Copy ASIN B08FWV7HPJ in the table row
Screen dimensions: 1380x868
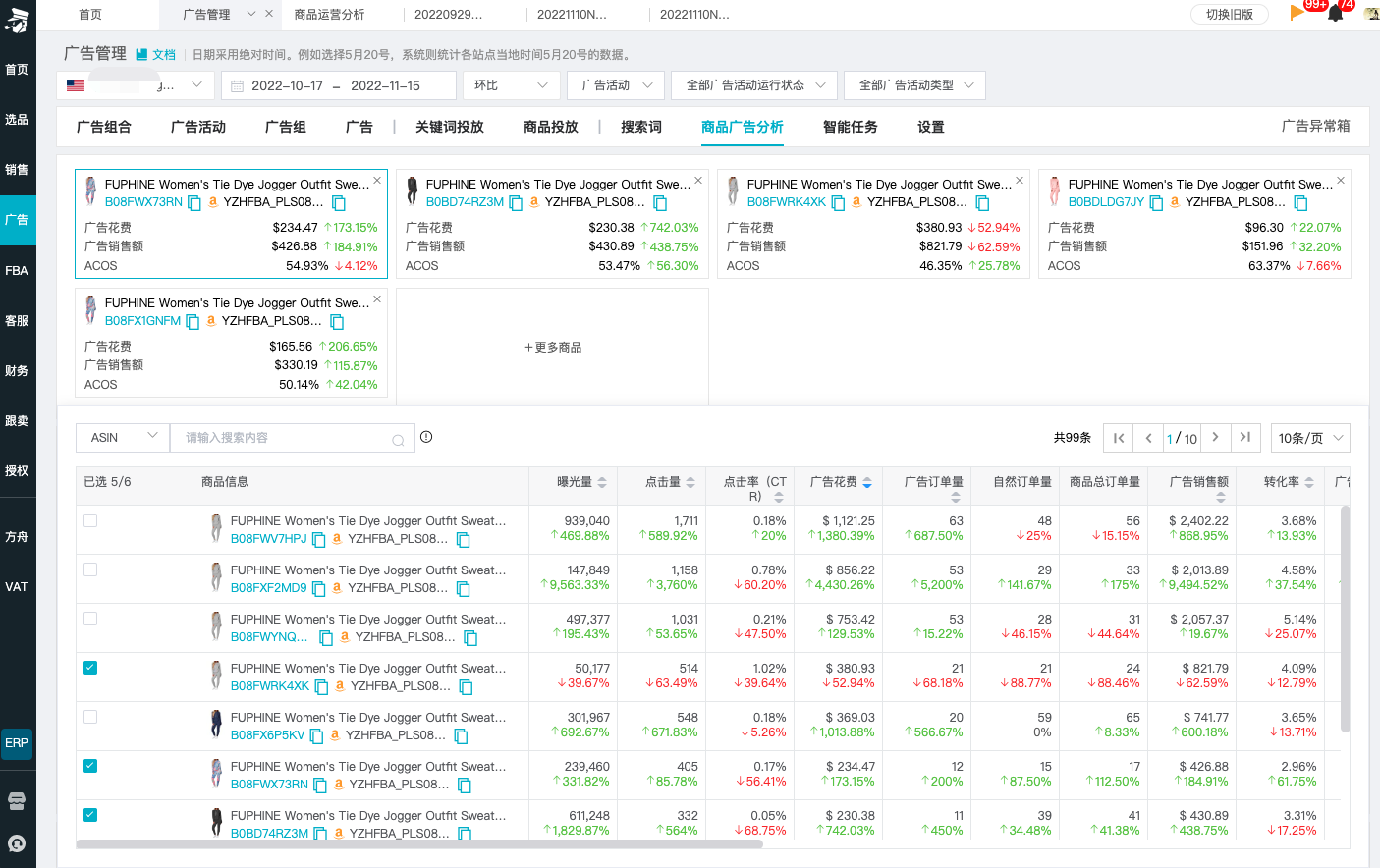pyautogui.click(x=318, y=540)
